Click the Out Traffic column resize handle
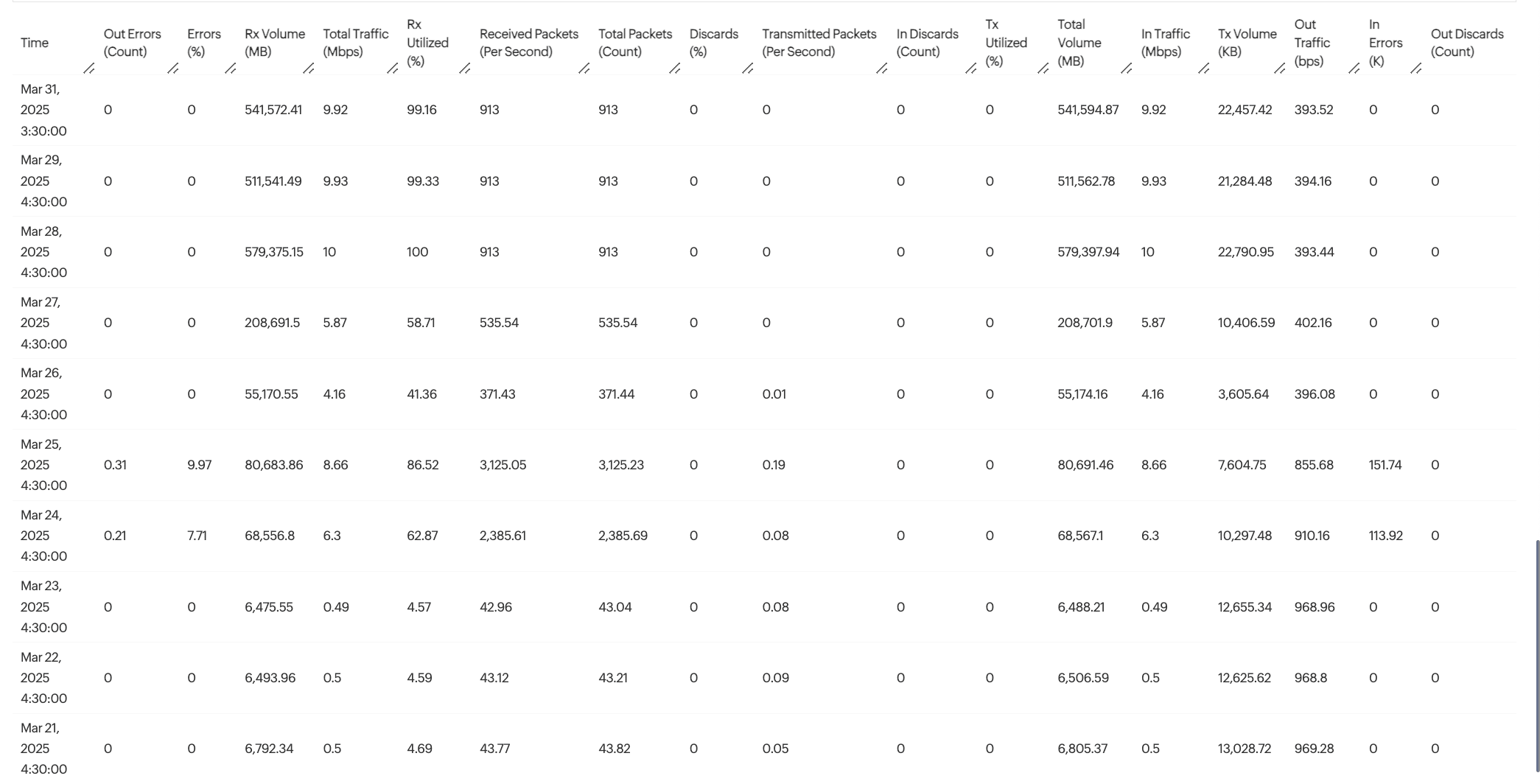This screenshot has height=784, width=1540. [1354, 69]
